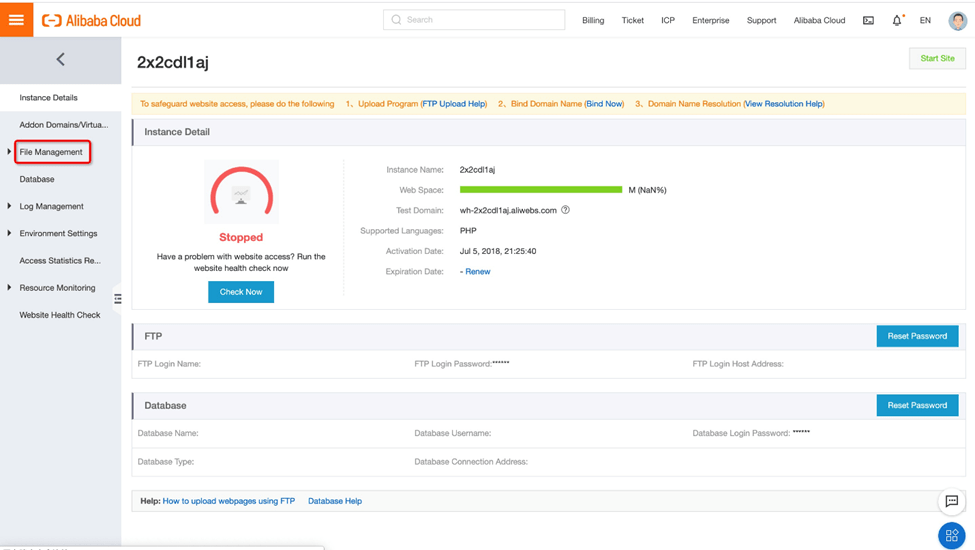Click the Start Site button
The width and height of the screenshot is (975, 550).
click(937, 58)
